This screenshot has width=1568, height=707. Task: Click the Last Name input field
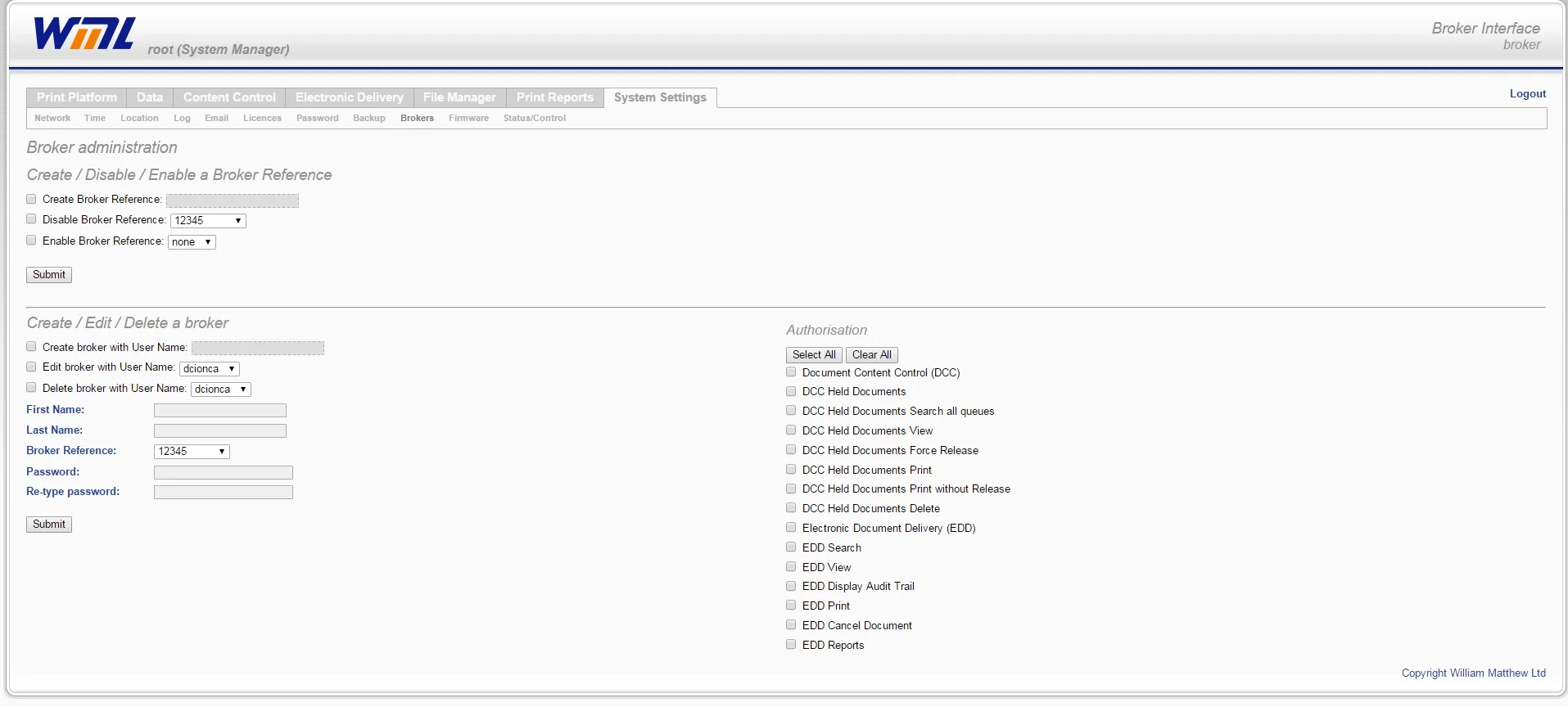point(220,431)
